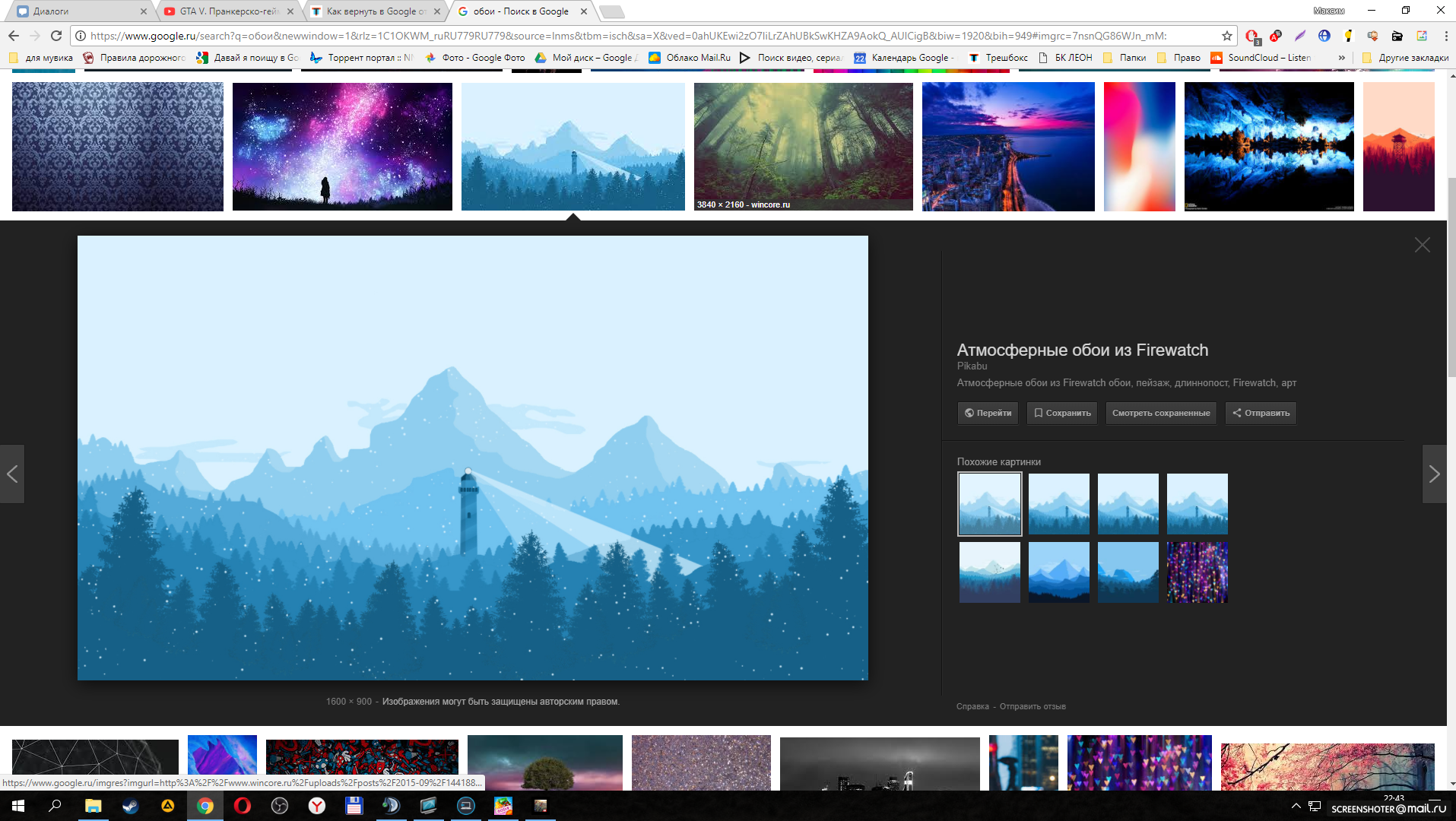Switch to the GTA V. Пранкерско-рейд tab
The image size is (1456, 821).
[228, 11]
